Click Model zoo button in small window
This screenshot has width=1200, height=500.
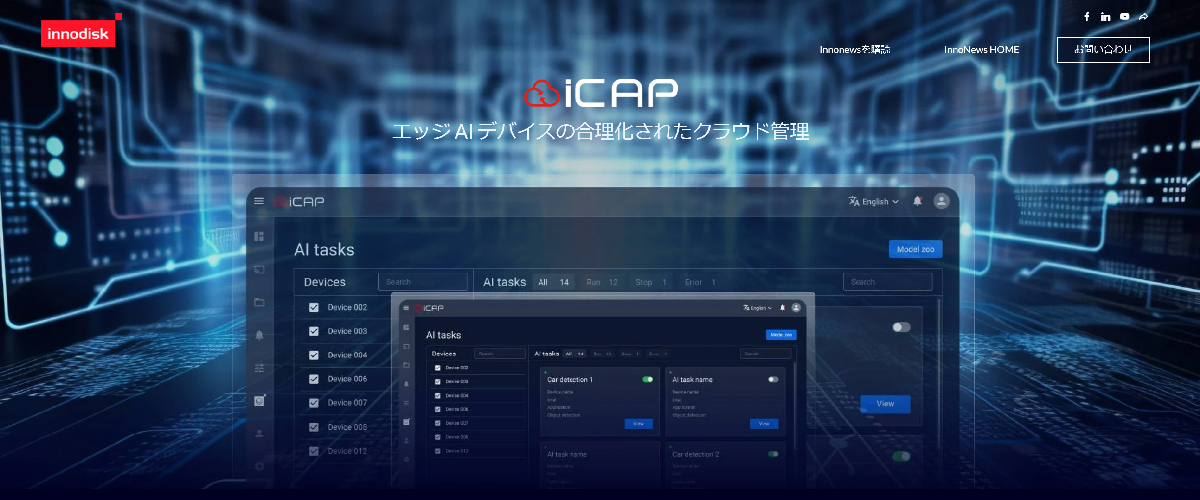(781, 335)
